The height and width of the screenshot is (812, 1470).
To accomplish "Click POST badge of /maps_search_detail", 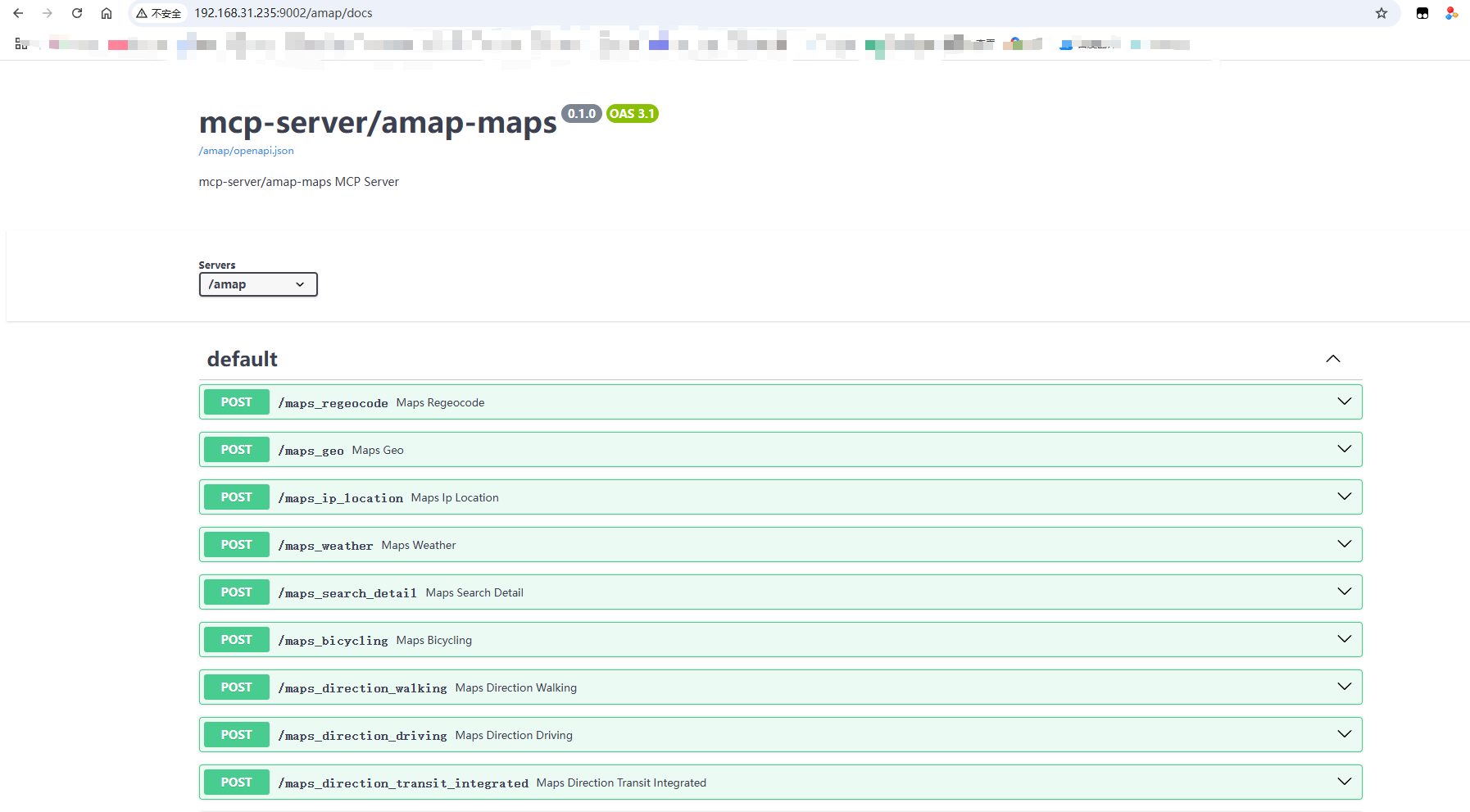I will [x=237, y=592].
